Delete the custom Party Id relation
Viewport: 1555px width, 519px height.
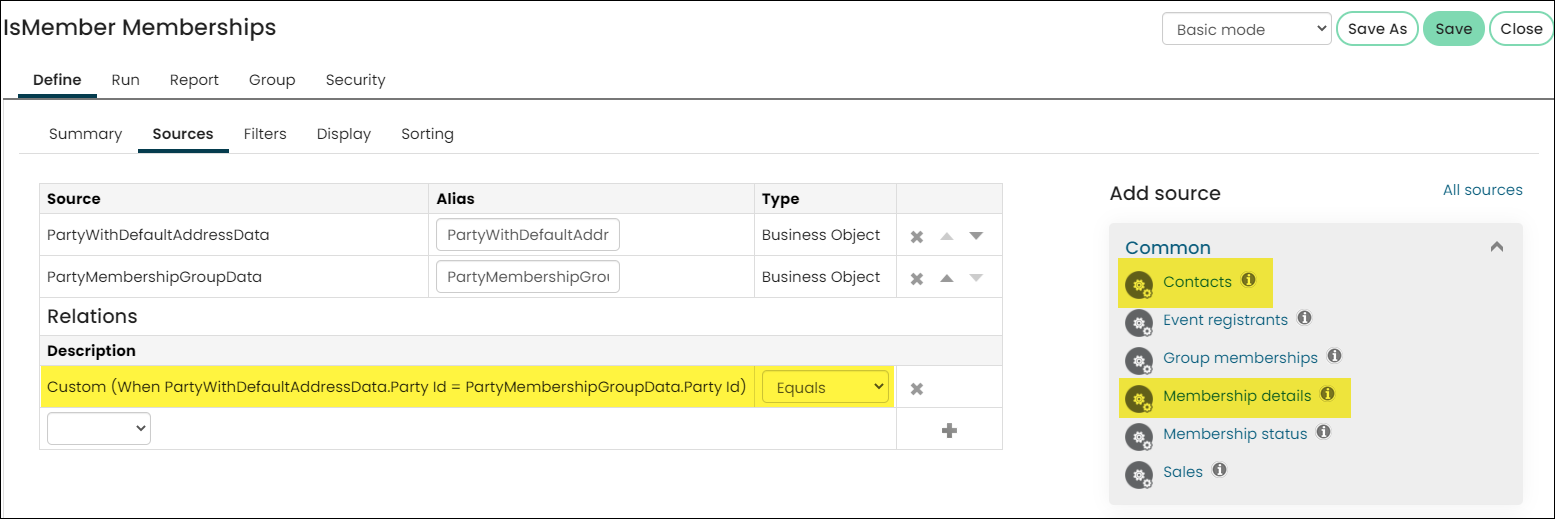(916, 389)
